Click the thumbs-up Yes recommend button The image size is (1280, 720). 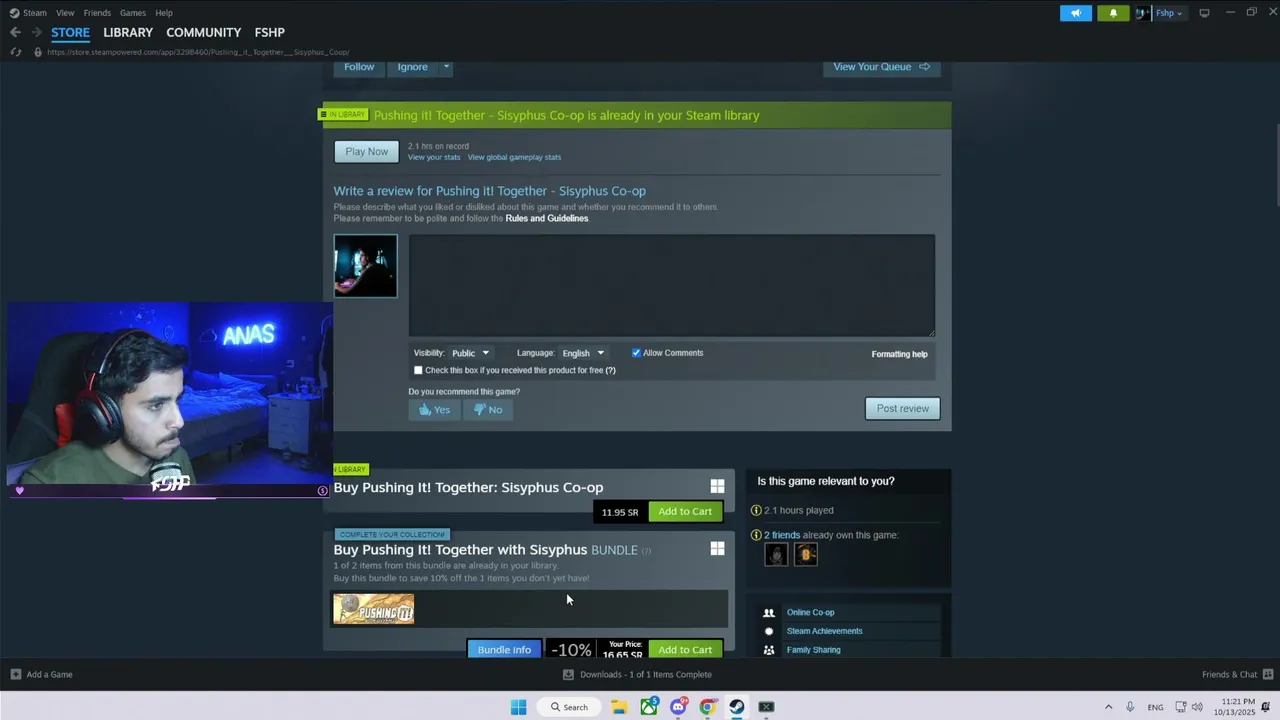pyautogui.click(x=434, y=409)
